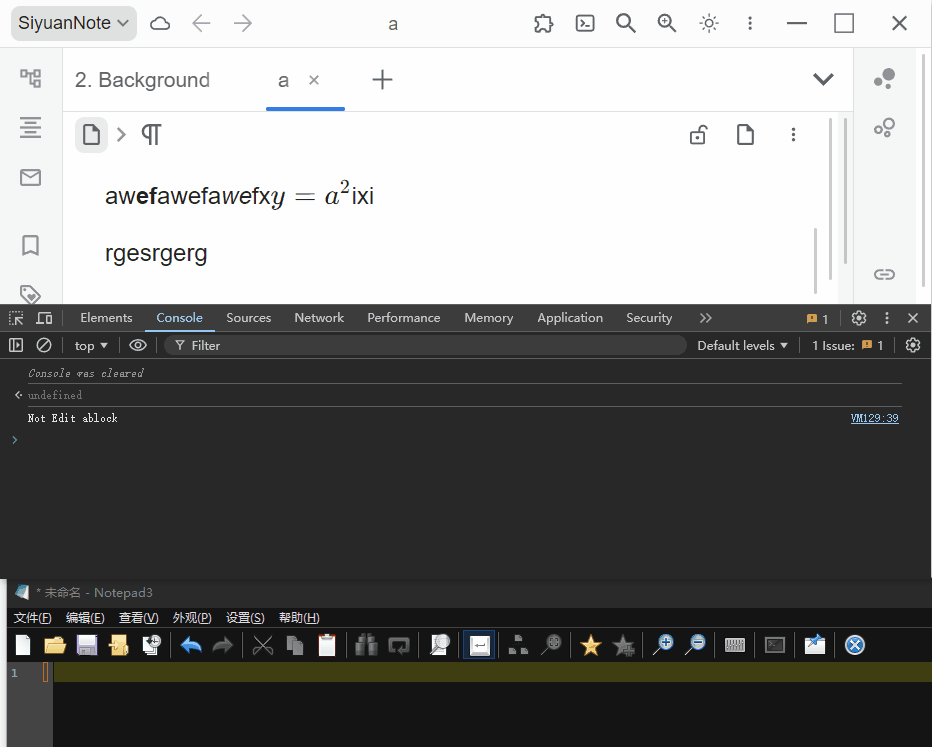
Task: Open the bookmarks panel icon
Action: coord(30,245)
